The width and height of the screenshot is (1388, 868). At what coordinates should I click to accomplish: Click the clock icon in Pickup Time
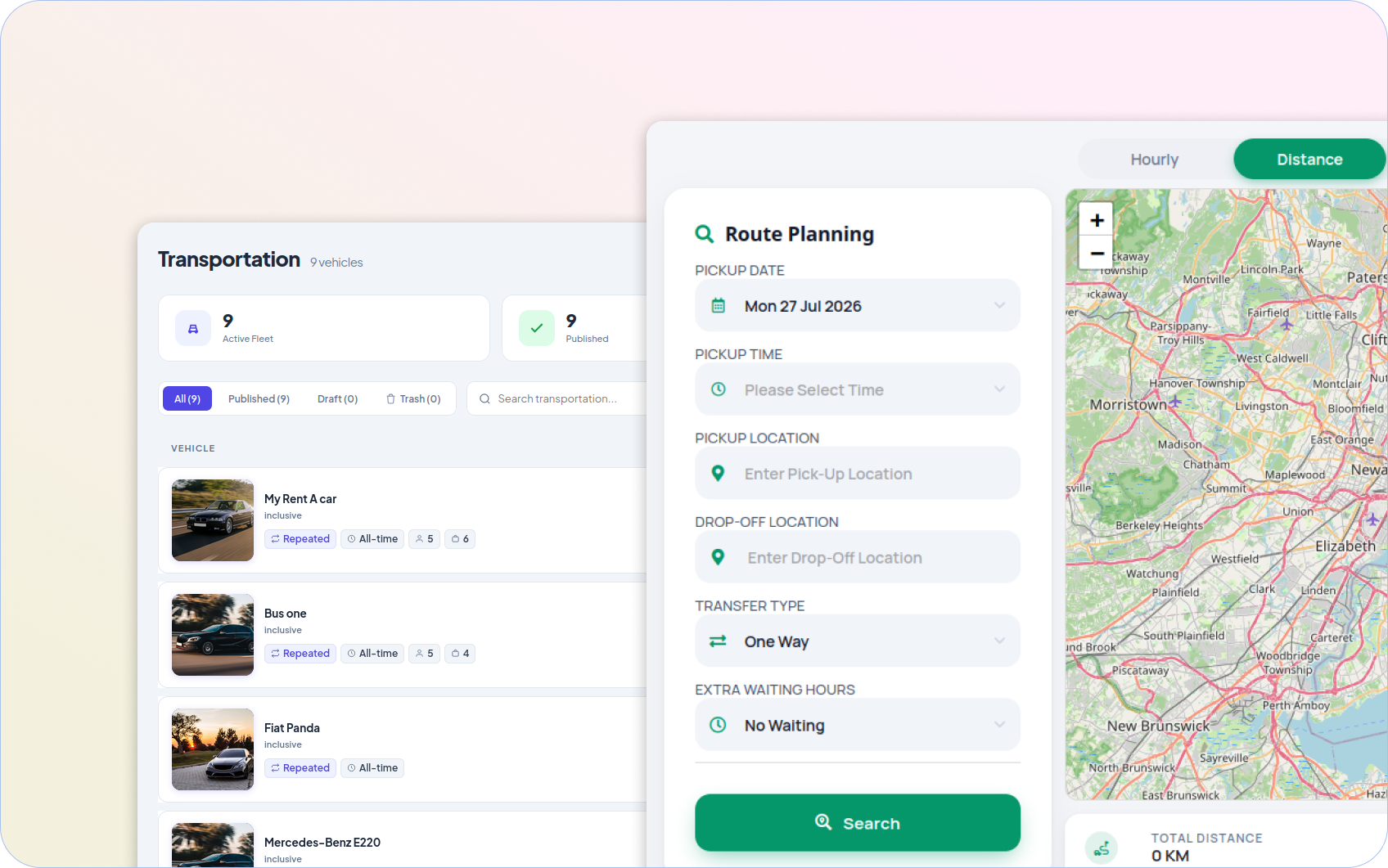pyautogui.click(x=719, y=389)
